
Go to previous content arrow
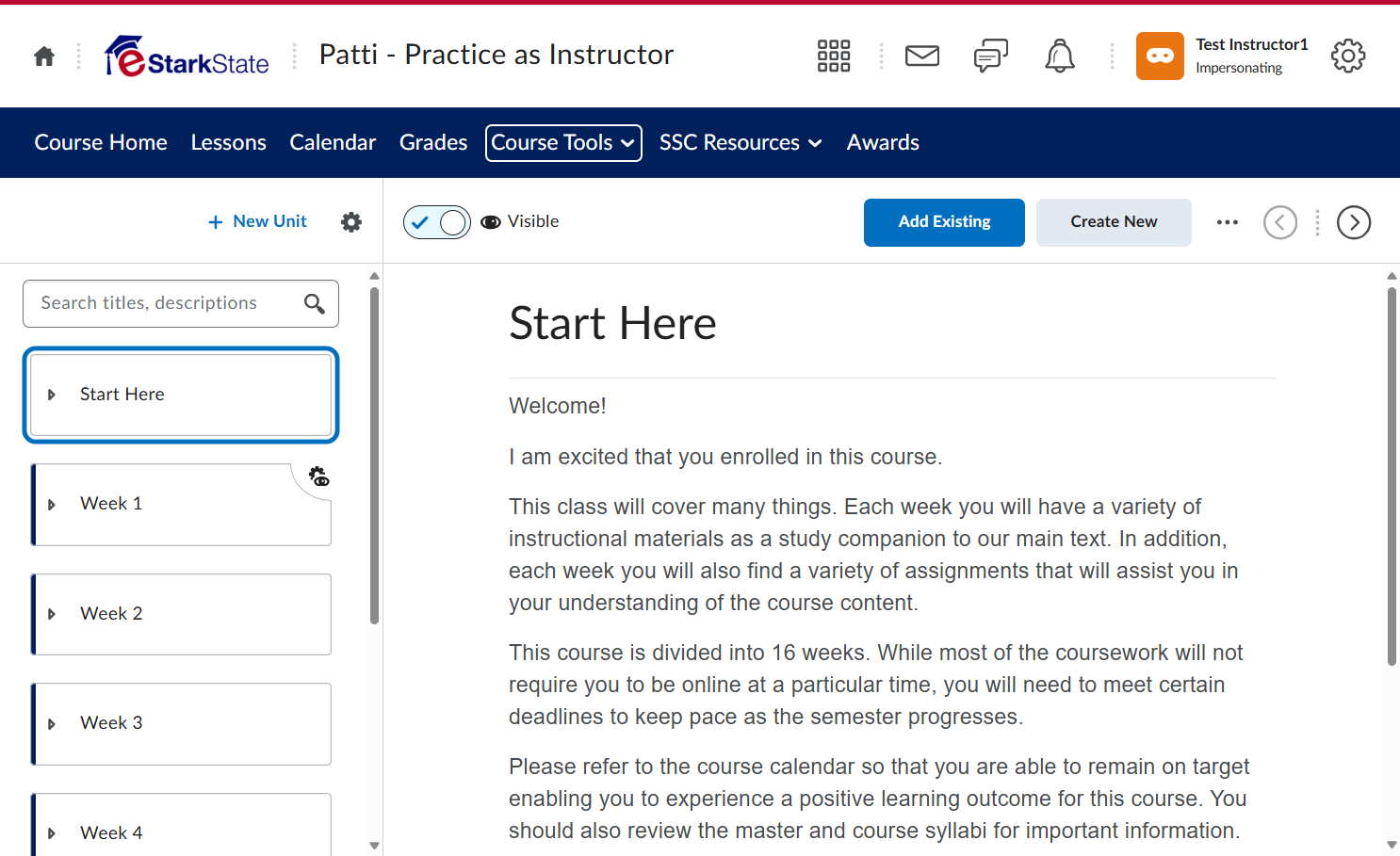click(1280, 222)
